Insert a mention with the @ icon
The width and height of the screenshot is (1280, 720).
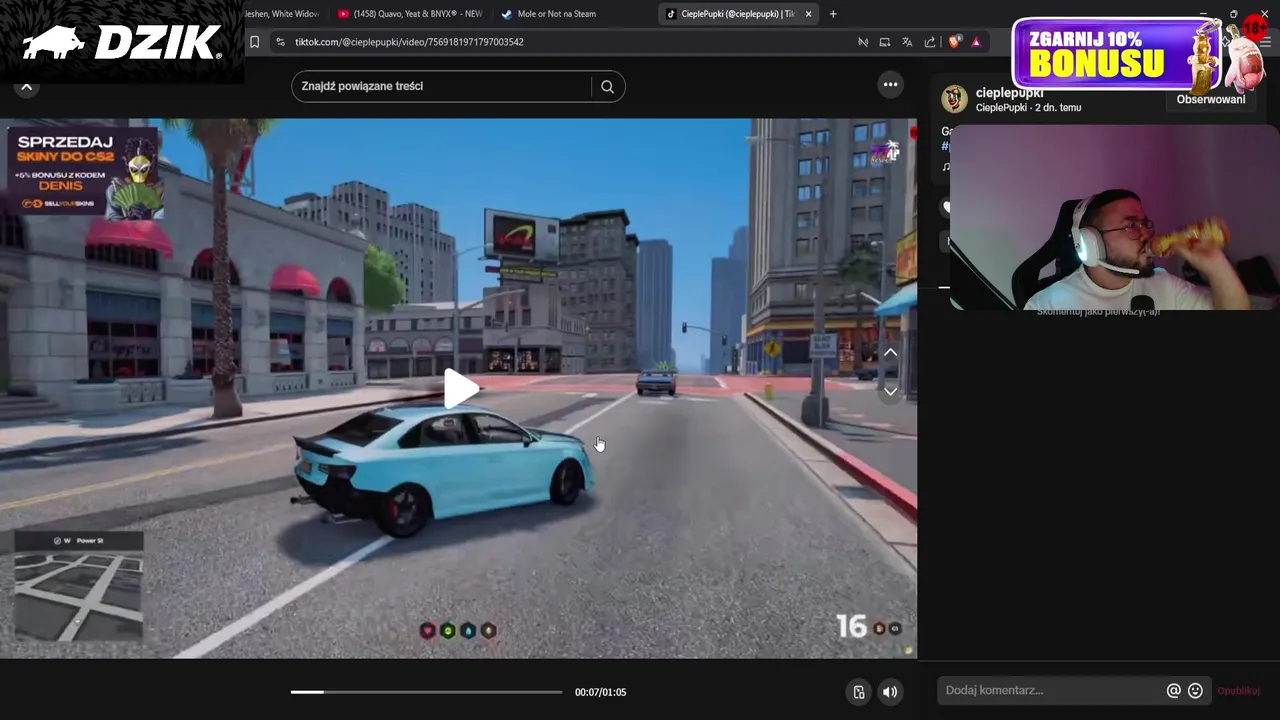1174,691
